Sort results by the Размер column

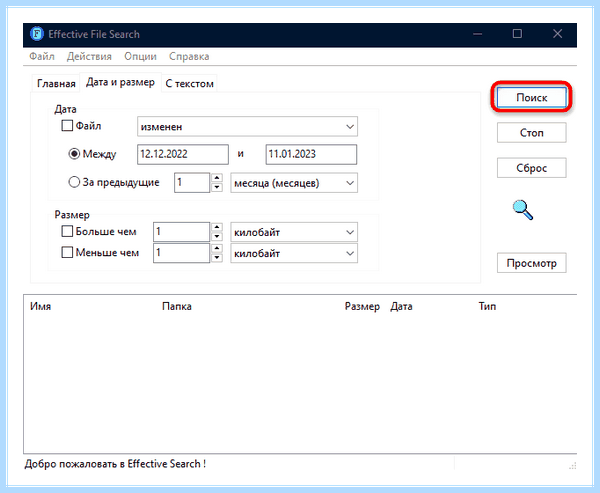362,307
